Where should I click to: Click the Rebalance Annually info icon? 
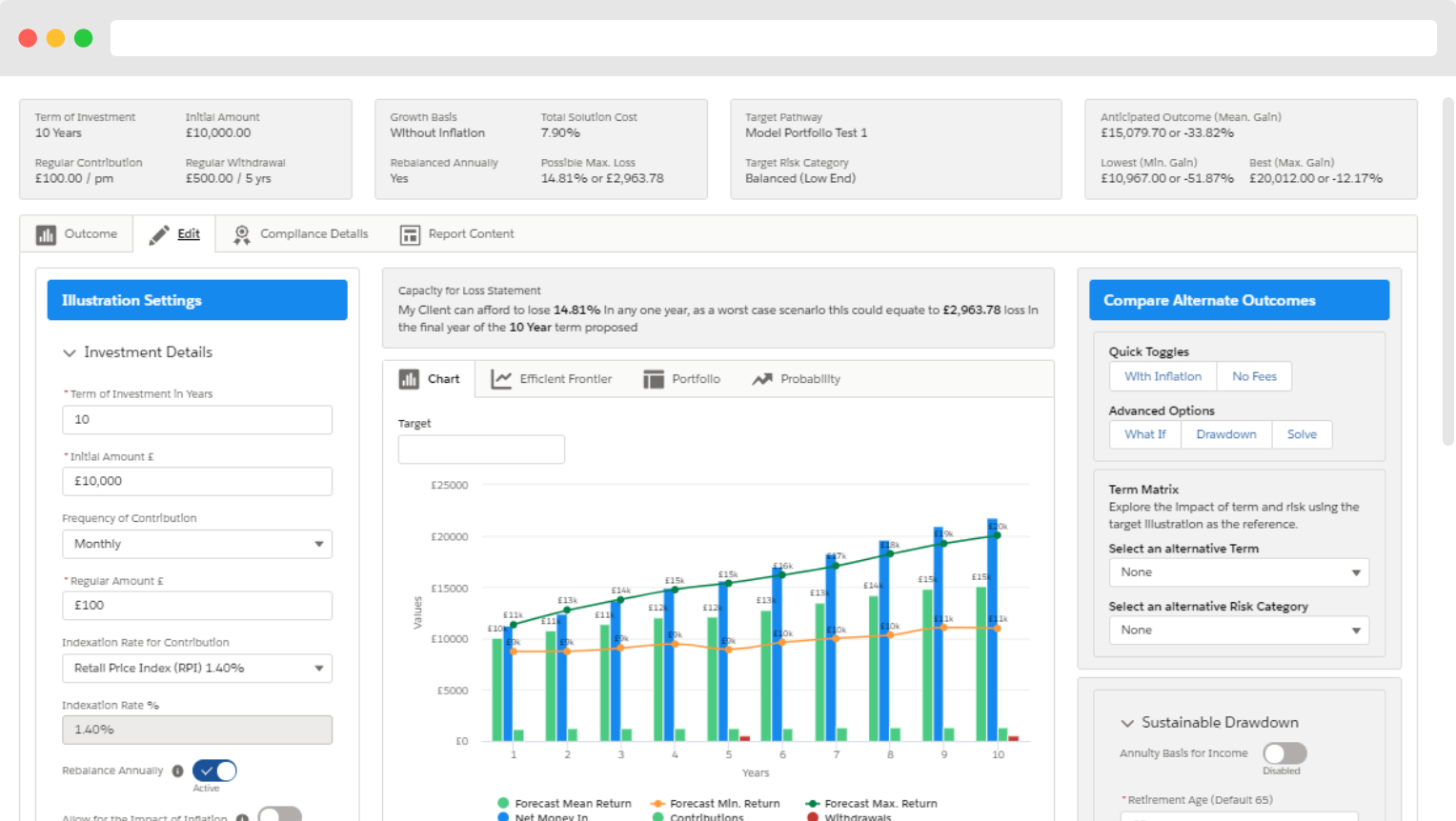pyautogui.click(x=177, y=771)
